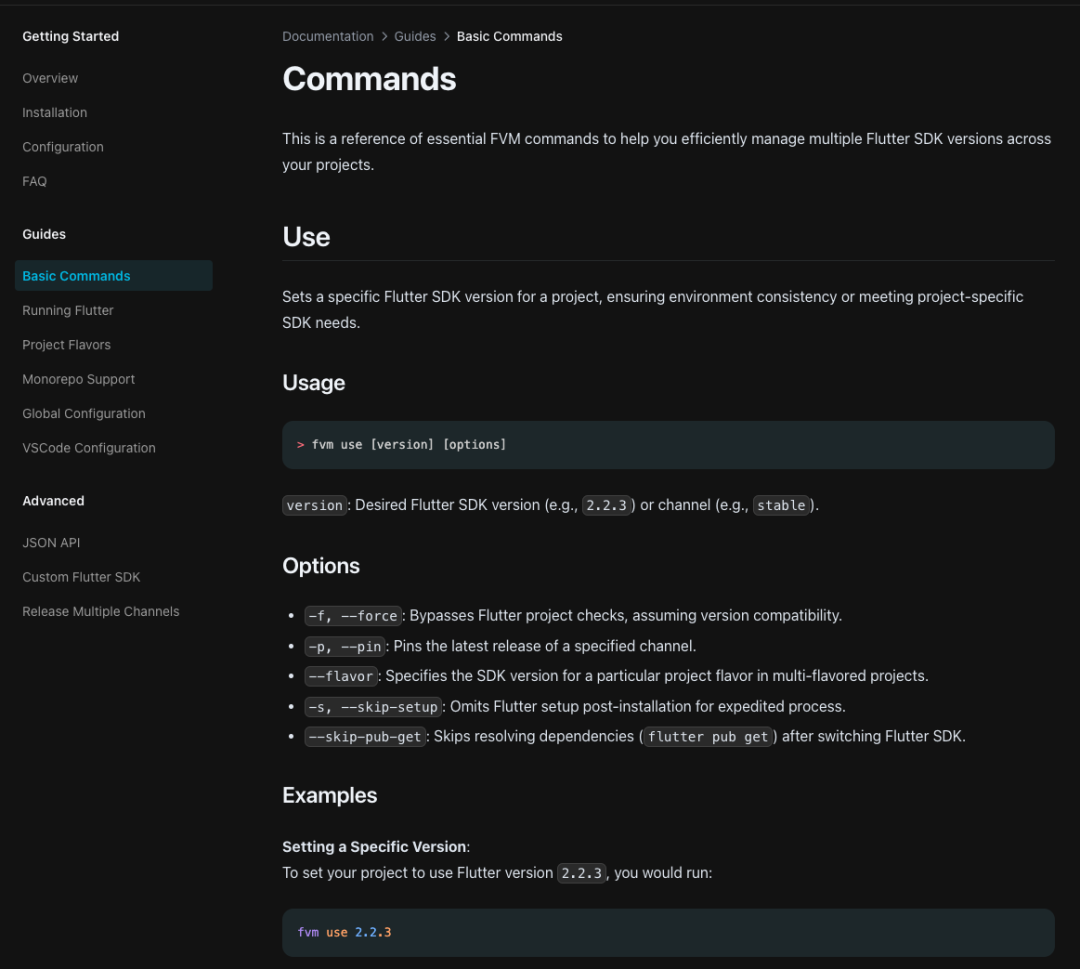Click the fvm use [version] [options] code block
Image resolution: width=1080 pixels, height=969 pixels.
coord(668,445)
